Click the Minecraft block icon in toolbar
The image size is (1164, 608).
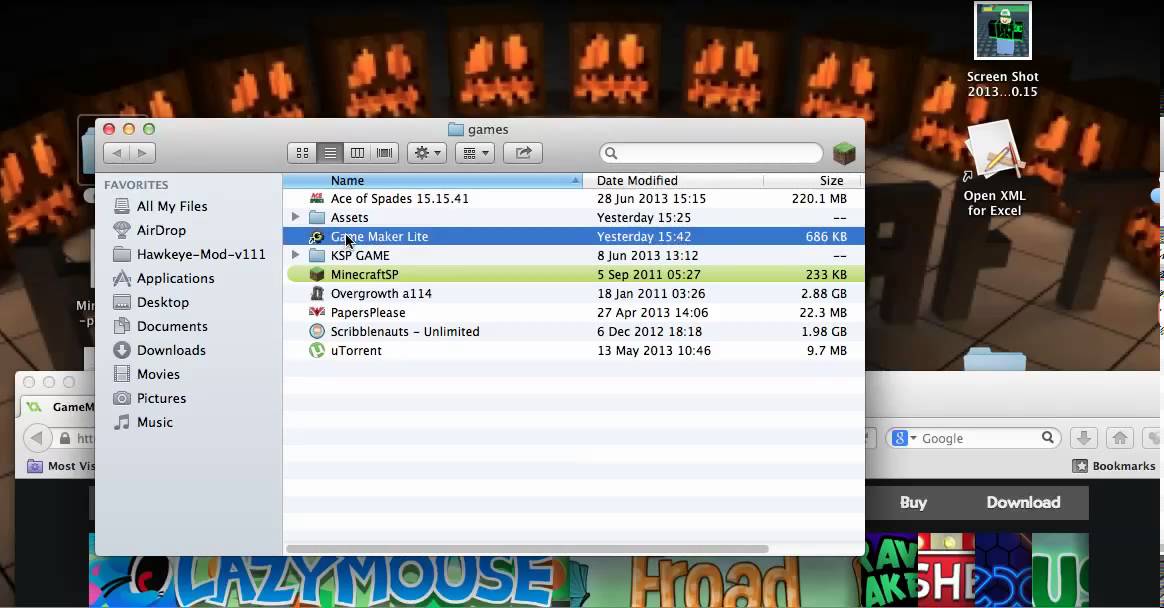(x=844, y=153)
